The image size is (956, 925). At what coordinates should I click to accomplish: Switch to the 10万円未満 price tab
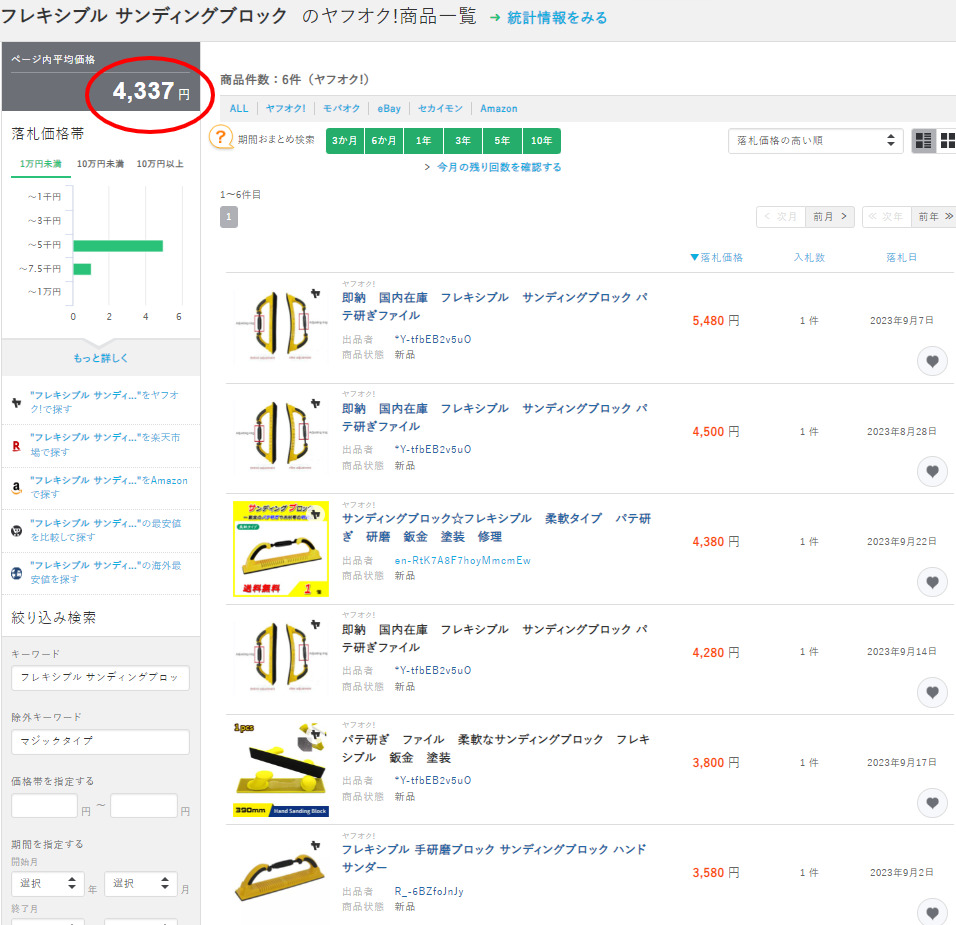click(100, 163)
